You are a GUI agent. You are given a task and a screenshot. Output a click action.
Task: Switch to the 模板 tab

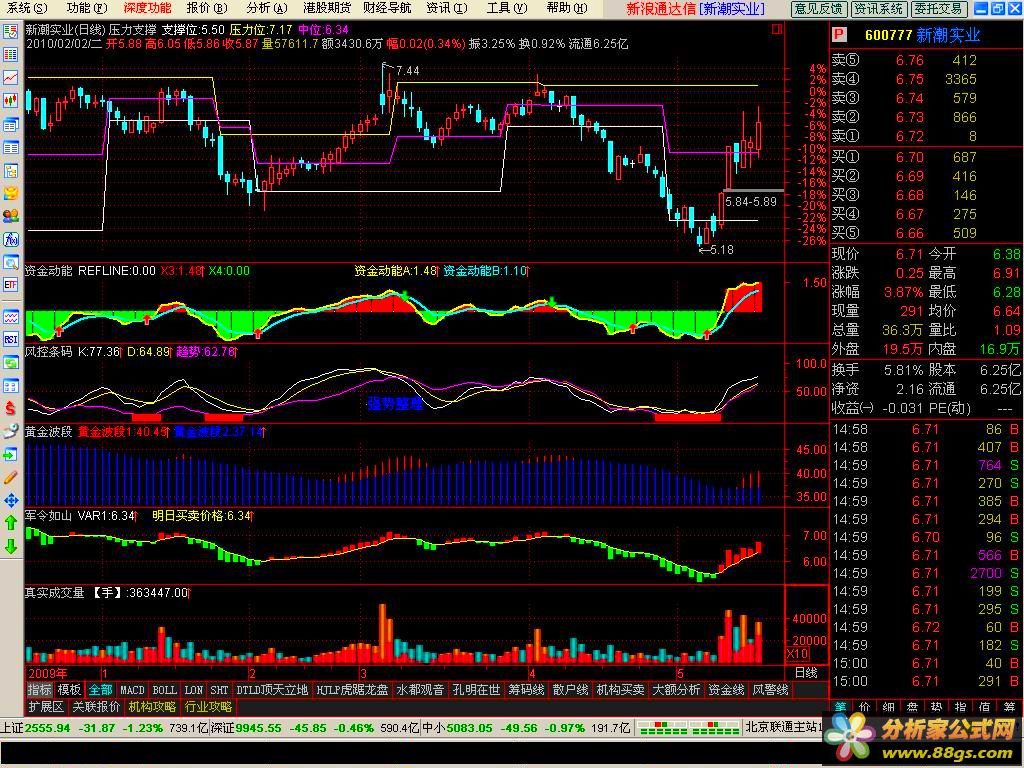pyautogui.click(x=69, y=690)
